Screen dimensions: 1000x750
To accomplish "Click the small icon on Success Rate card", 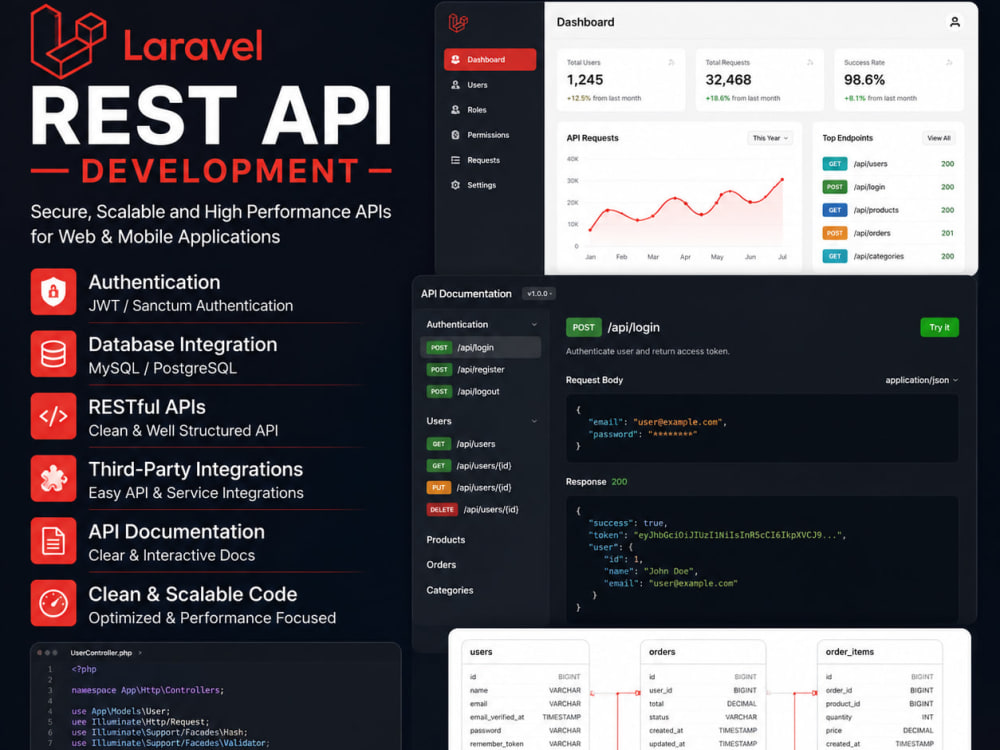I will point(949,62).
